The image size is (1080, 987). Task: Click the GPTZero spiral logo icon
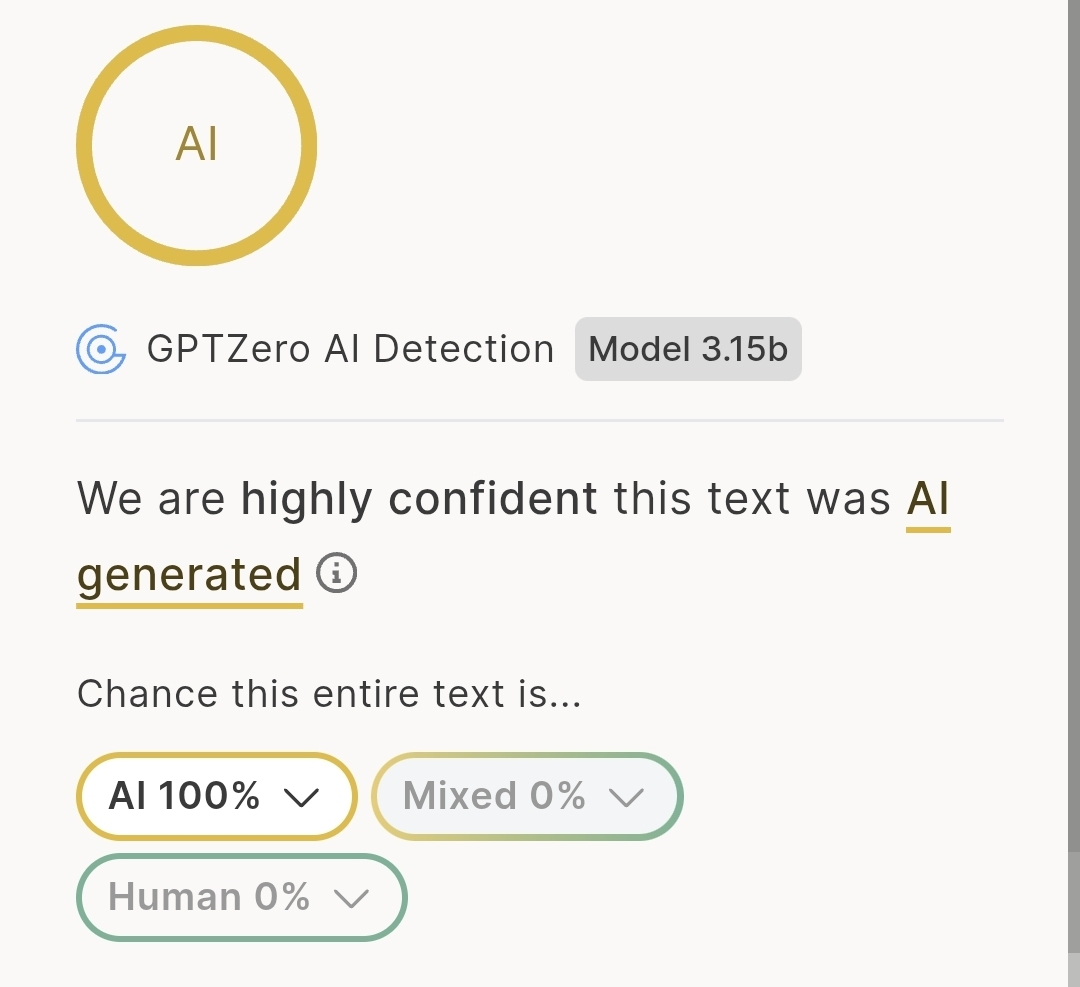point(101,349)
